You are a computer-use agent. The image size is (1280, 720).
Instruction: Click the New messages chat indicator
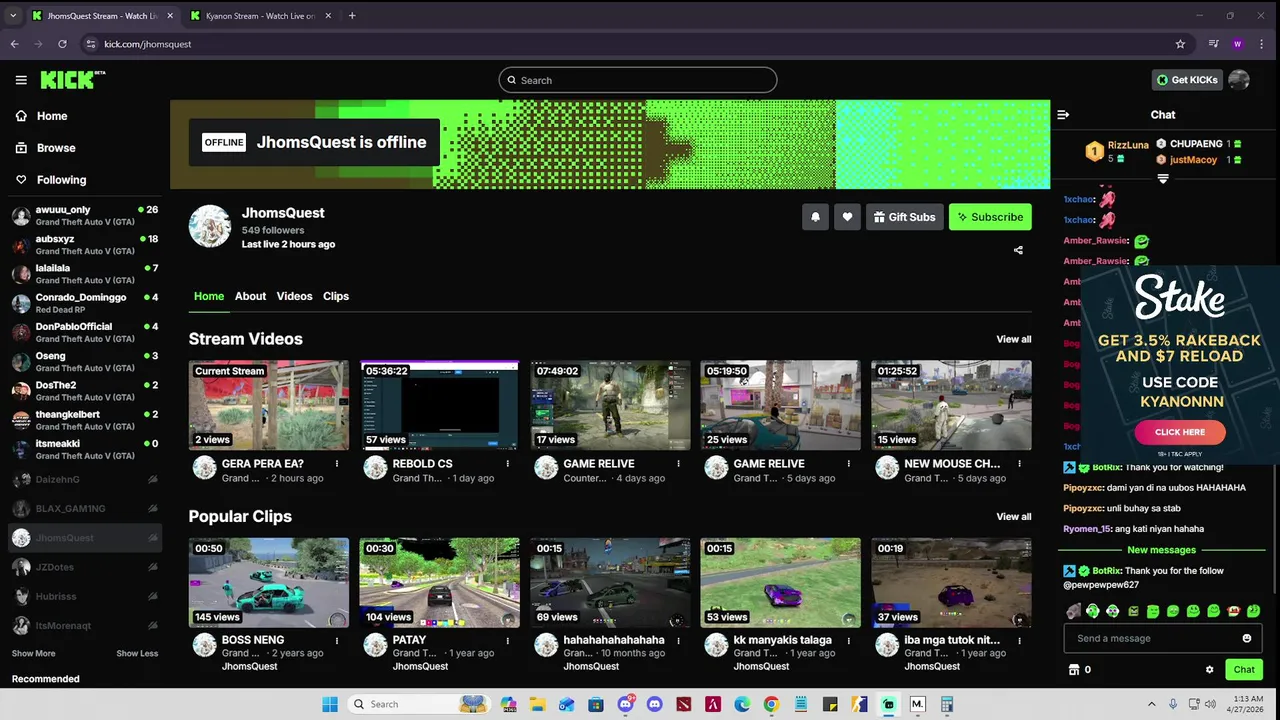1161,550
